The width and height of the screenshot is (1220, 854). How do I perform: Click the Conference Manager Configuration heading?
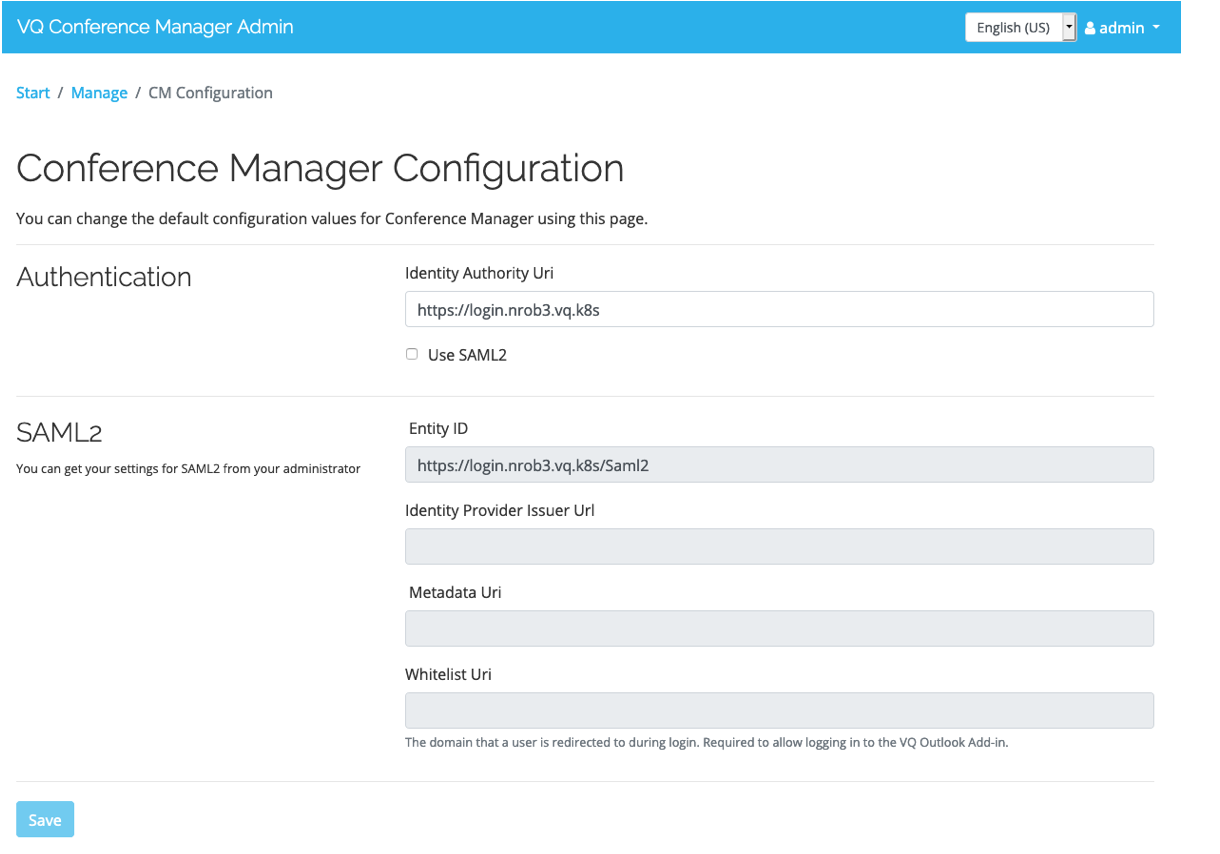click(x=320, y=168)
